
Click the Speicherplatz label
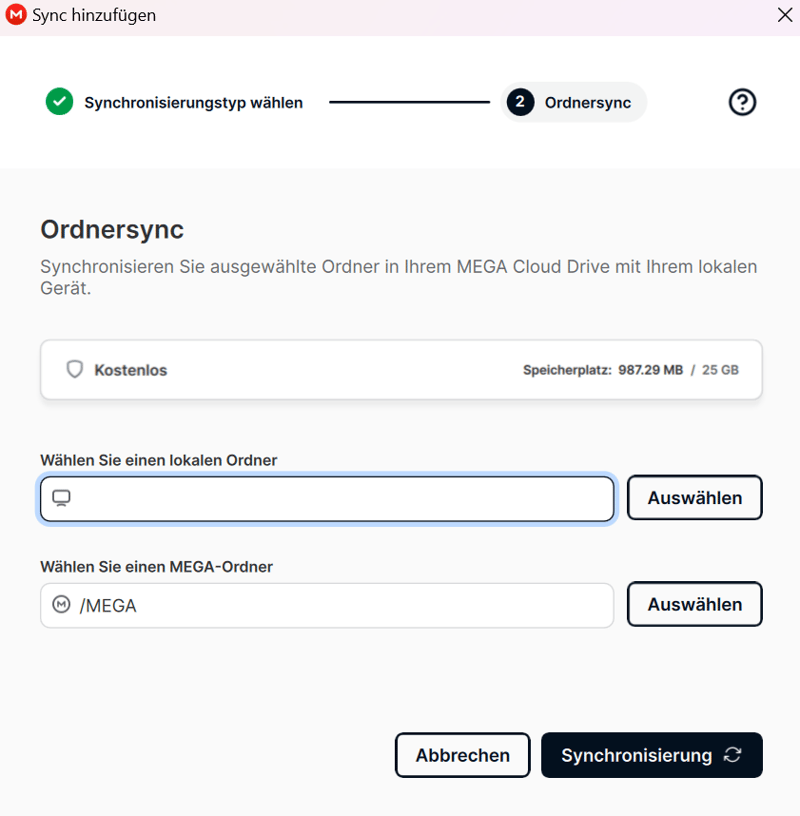coord(567,370)
